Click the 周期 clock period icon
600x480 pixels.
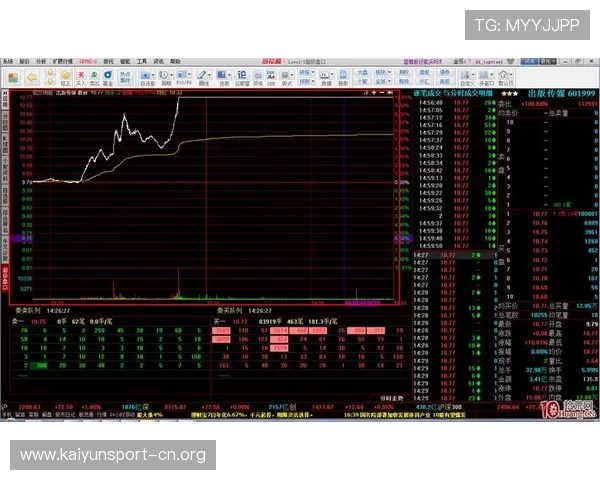(164, 76)
